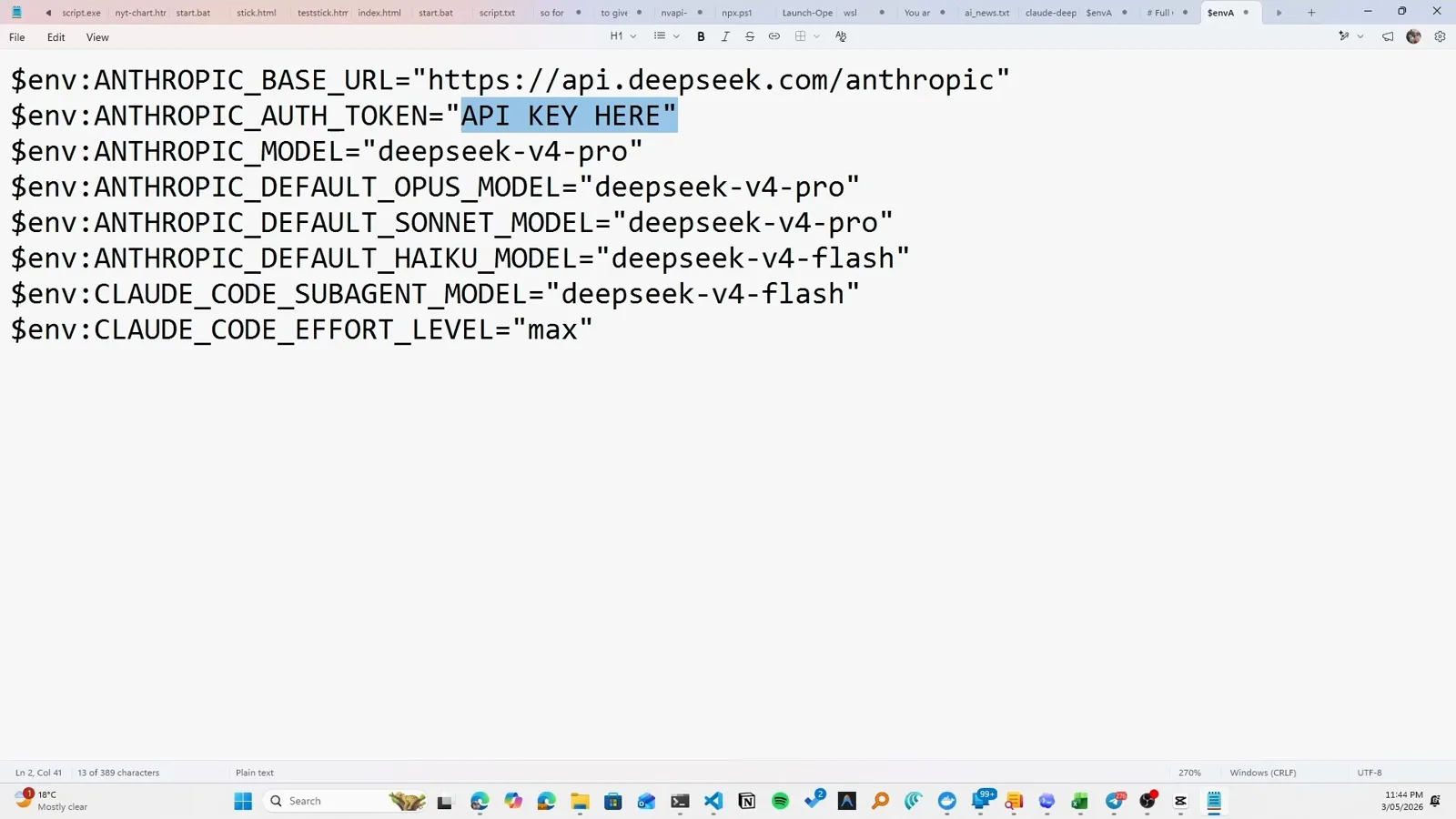Expand the Copilot rewrite dropdown chevron

coord(1360,36)
